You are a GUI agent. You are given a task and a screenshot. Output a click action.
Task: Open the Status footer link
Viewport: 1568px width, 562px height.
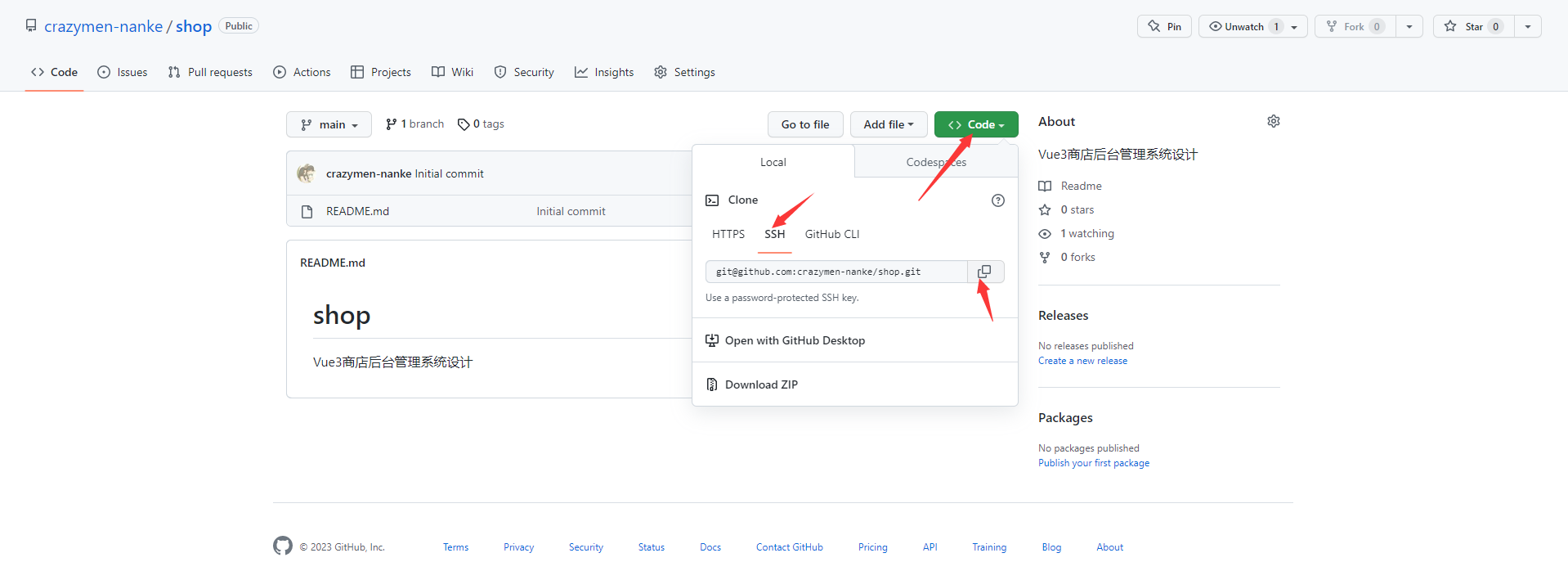[652, 547]
